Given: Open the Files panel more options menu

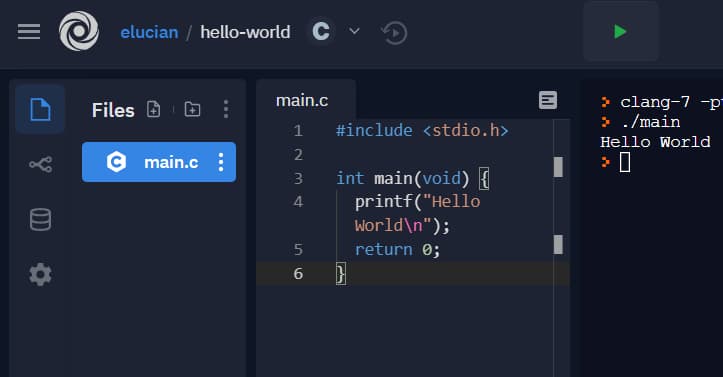Looking at the screenshot, I should tap(225, 109).
